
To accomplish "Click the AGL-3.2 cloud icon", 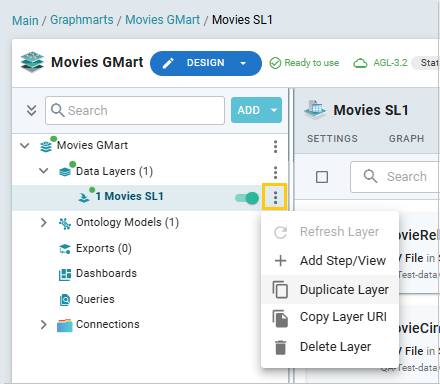I will click(360, 63).
